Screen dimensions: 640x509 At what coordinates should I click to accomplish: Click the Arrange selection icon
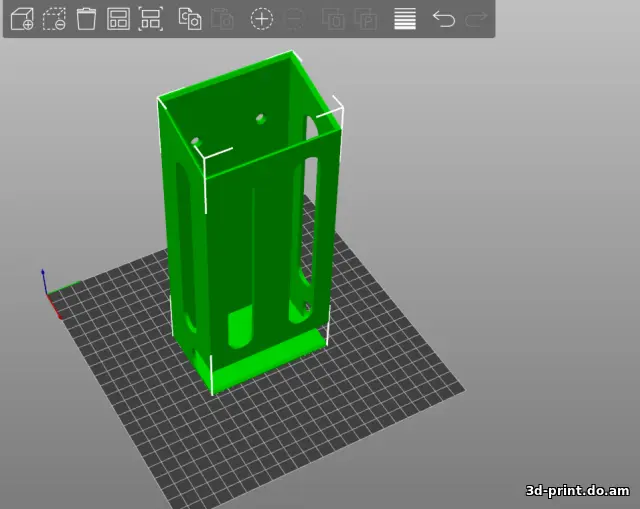click(150, 19)
